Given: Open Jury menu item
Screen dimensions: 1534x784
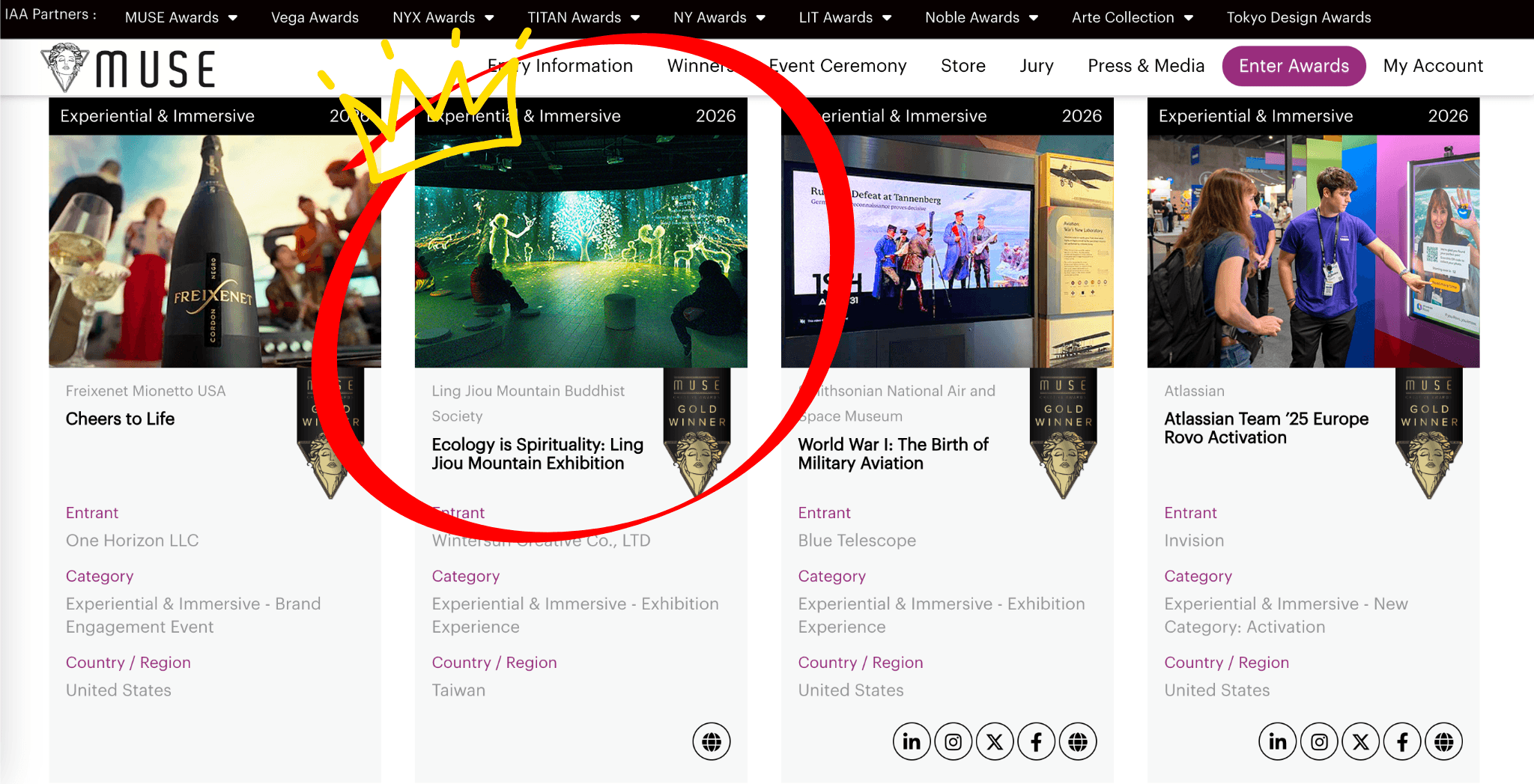Looking at the screenshot, I should 1037,66.
